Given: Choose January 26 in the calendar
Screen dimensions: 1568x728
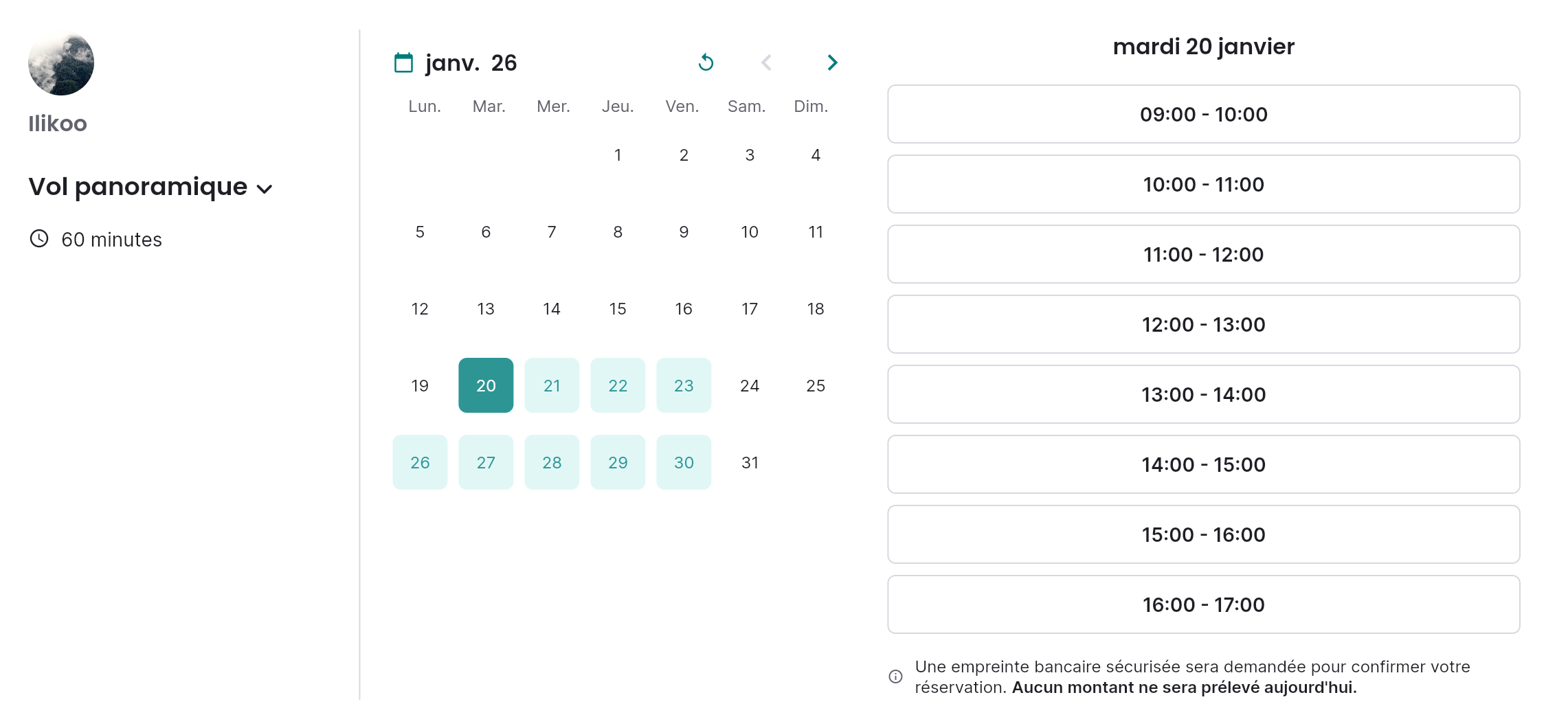Looking at the screenshot, I should pos(420,462).
